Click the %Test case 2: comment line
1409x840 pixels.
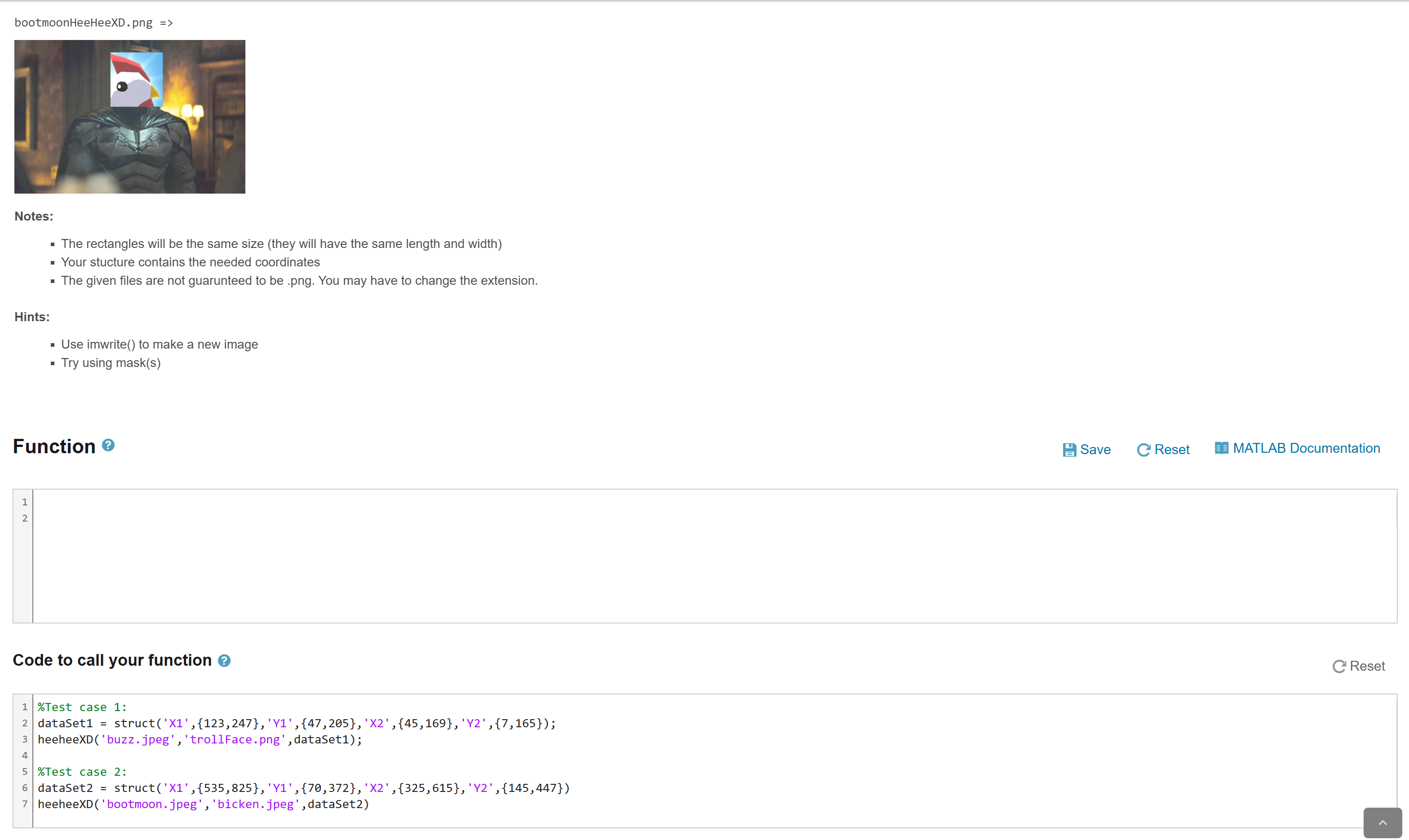[x=81, y=772]
